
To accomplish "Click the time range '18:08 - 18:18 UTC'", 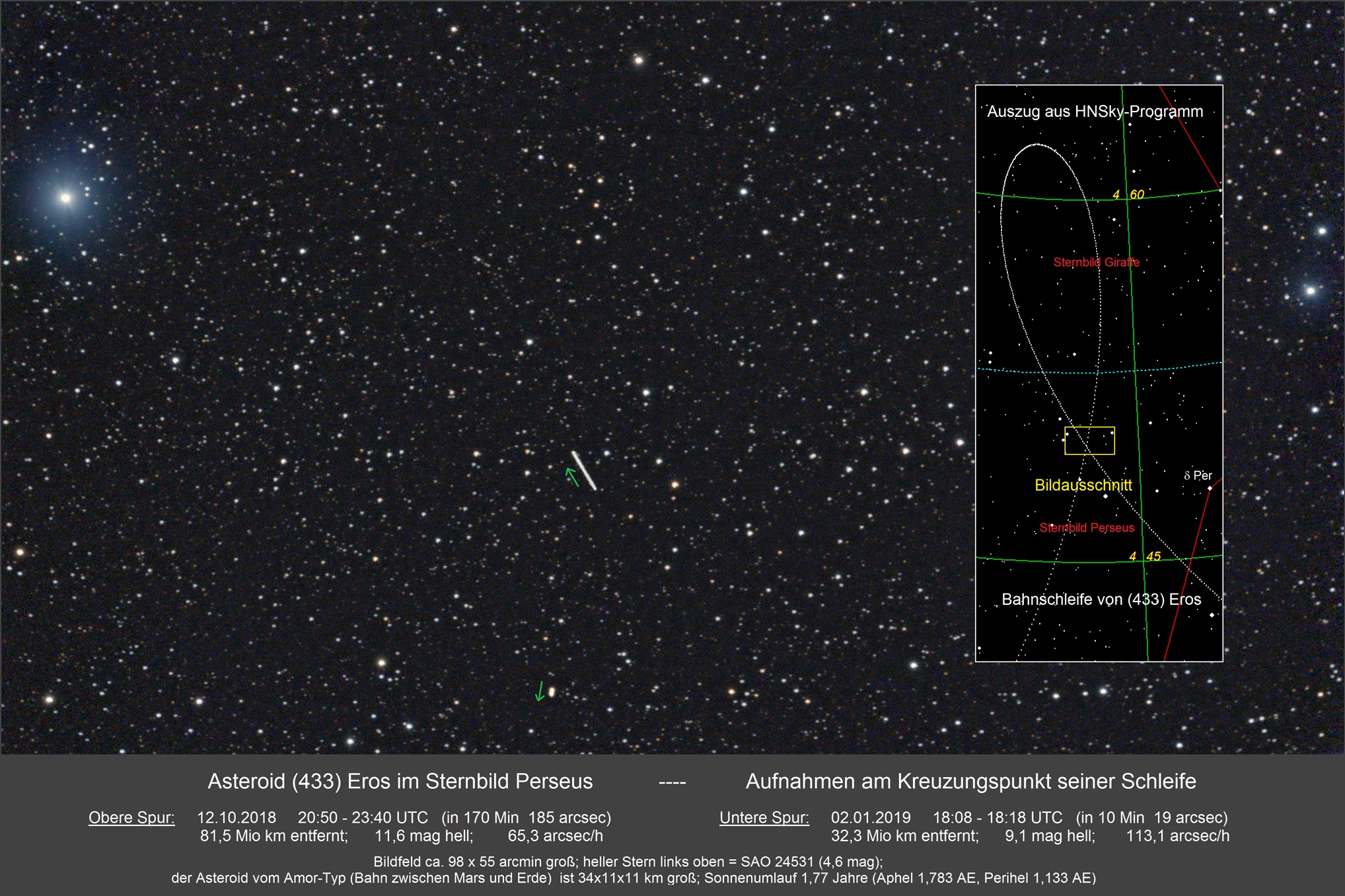I will click(x=998, y=817).
